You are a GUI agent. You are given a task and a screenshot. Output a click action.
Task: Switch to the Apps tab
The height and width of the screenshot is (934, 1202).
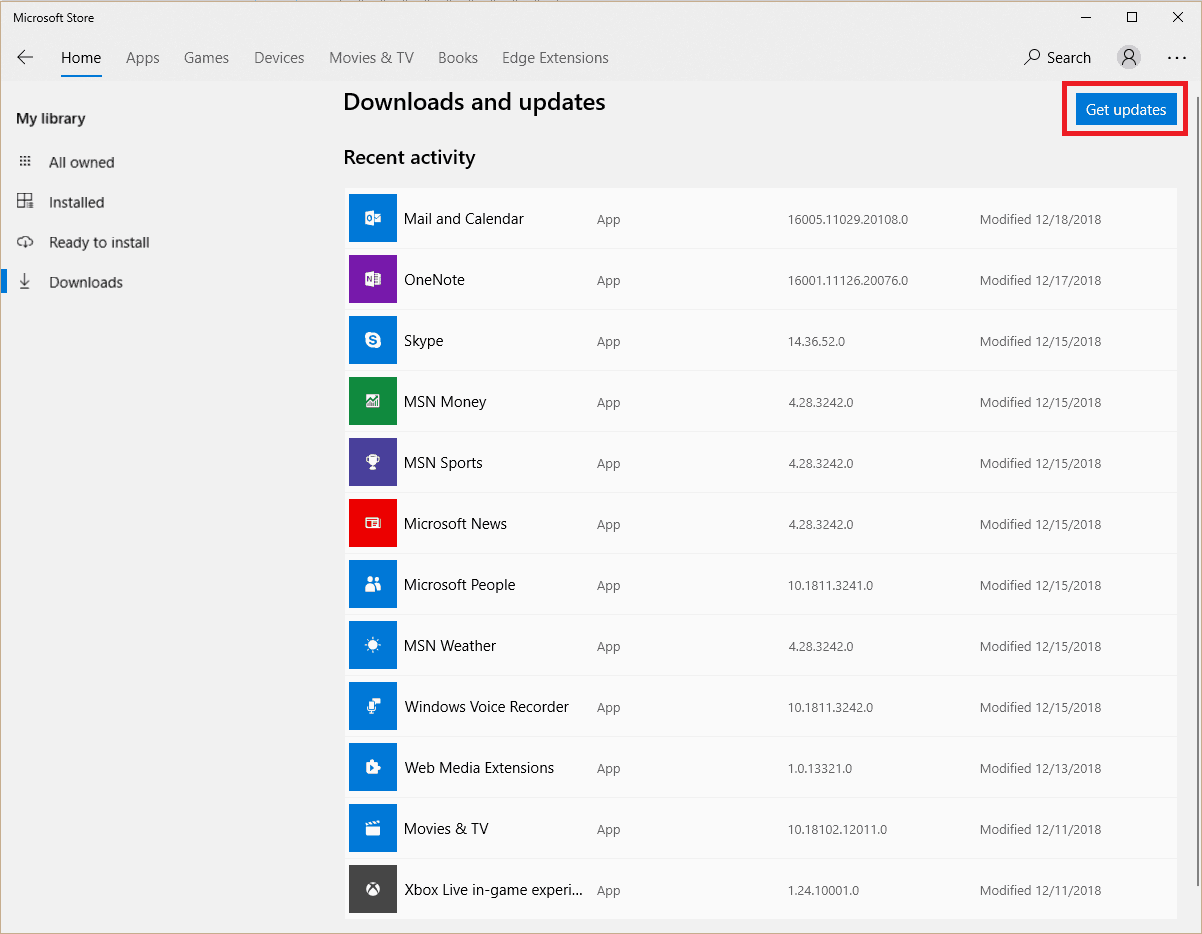coord(143,57)
